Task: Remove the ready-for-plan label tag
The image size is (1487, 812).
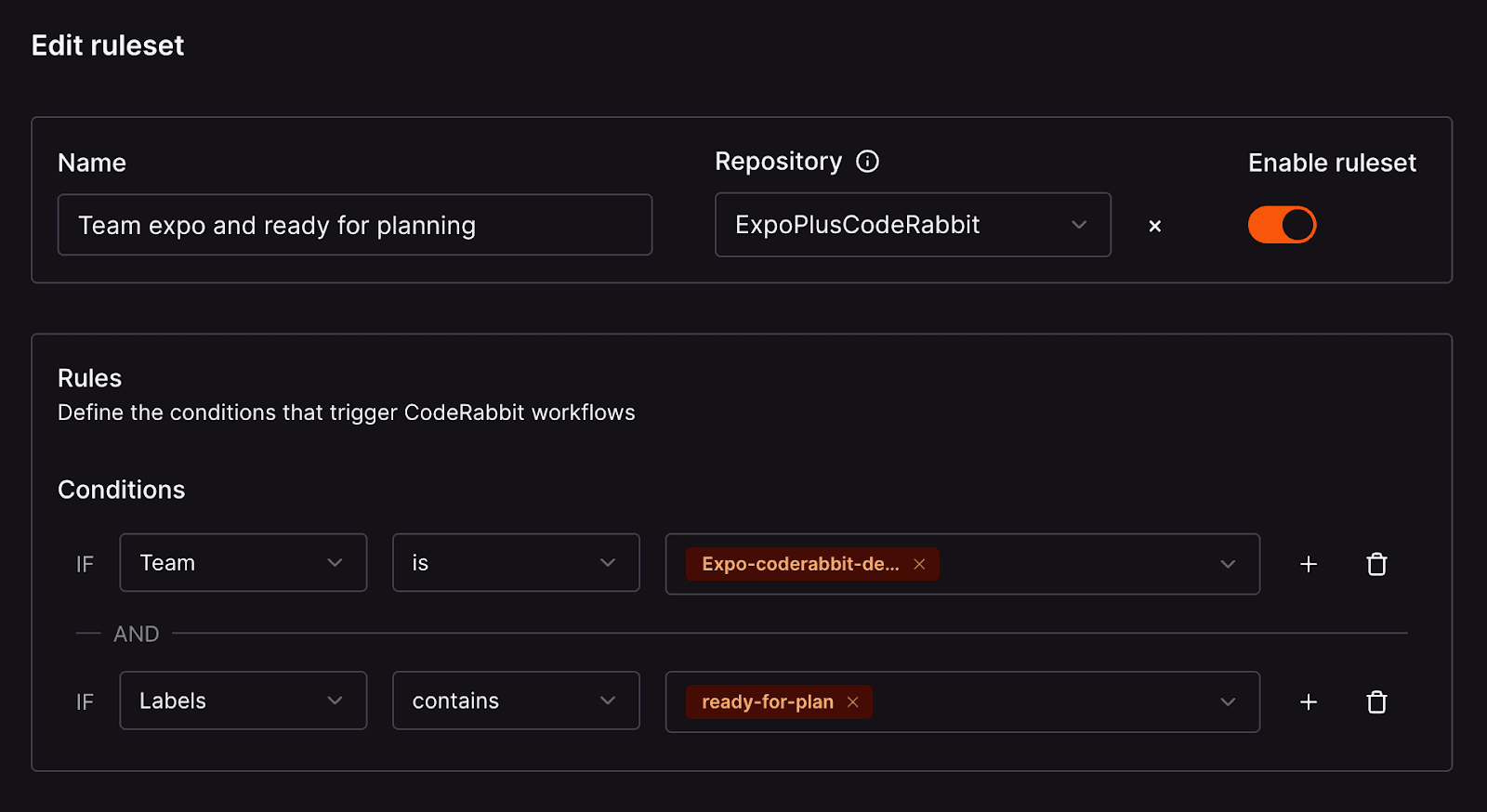Action: tap(852, 702)
